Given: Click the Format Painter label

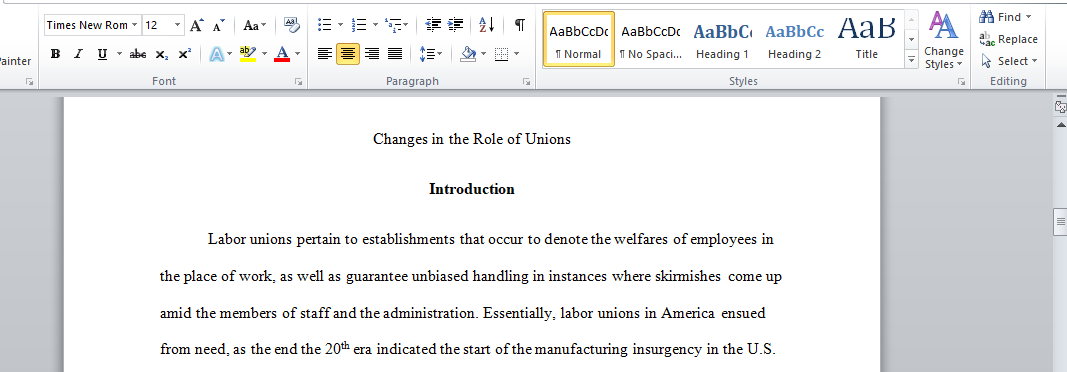Looking at the screenshot, I should click(15, 61).
